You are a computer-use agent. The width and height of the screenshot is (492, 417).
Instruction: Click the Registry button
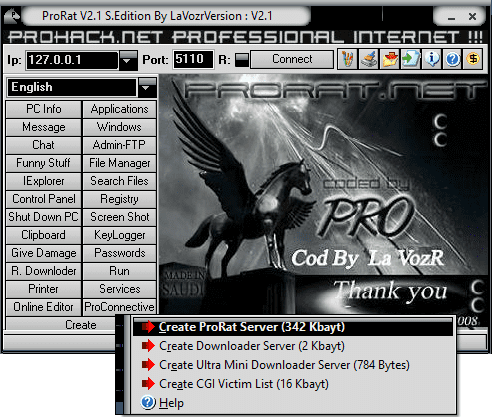point(119,199)
